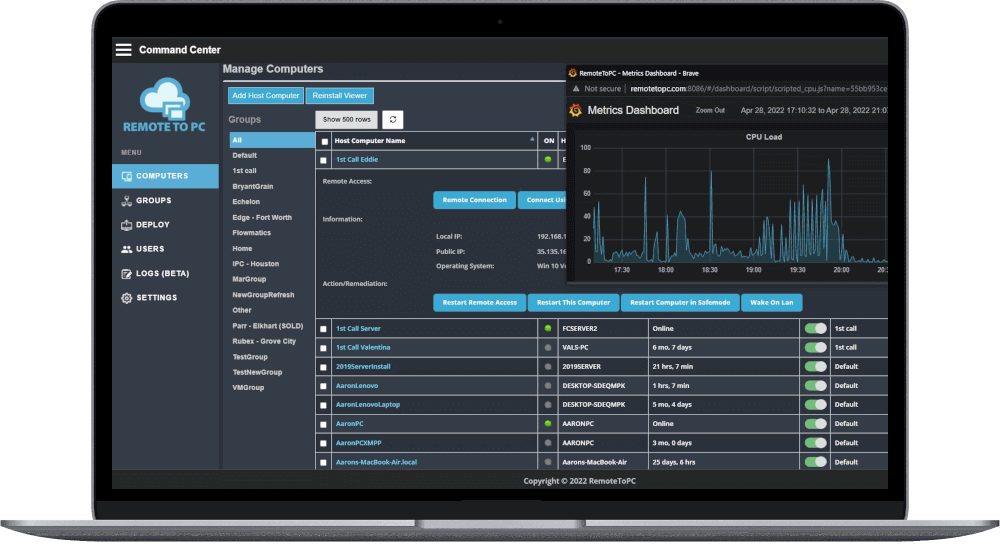Viewport: 1000px width, 553px height.
Task: Tick the checkbox for 2019ServerInstall
Action: click(x=323, y=367)
